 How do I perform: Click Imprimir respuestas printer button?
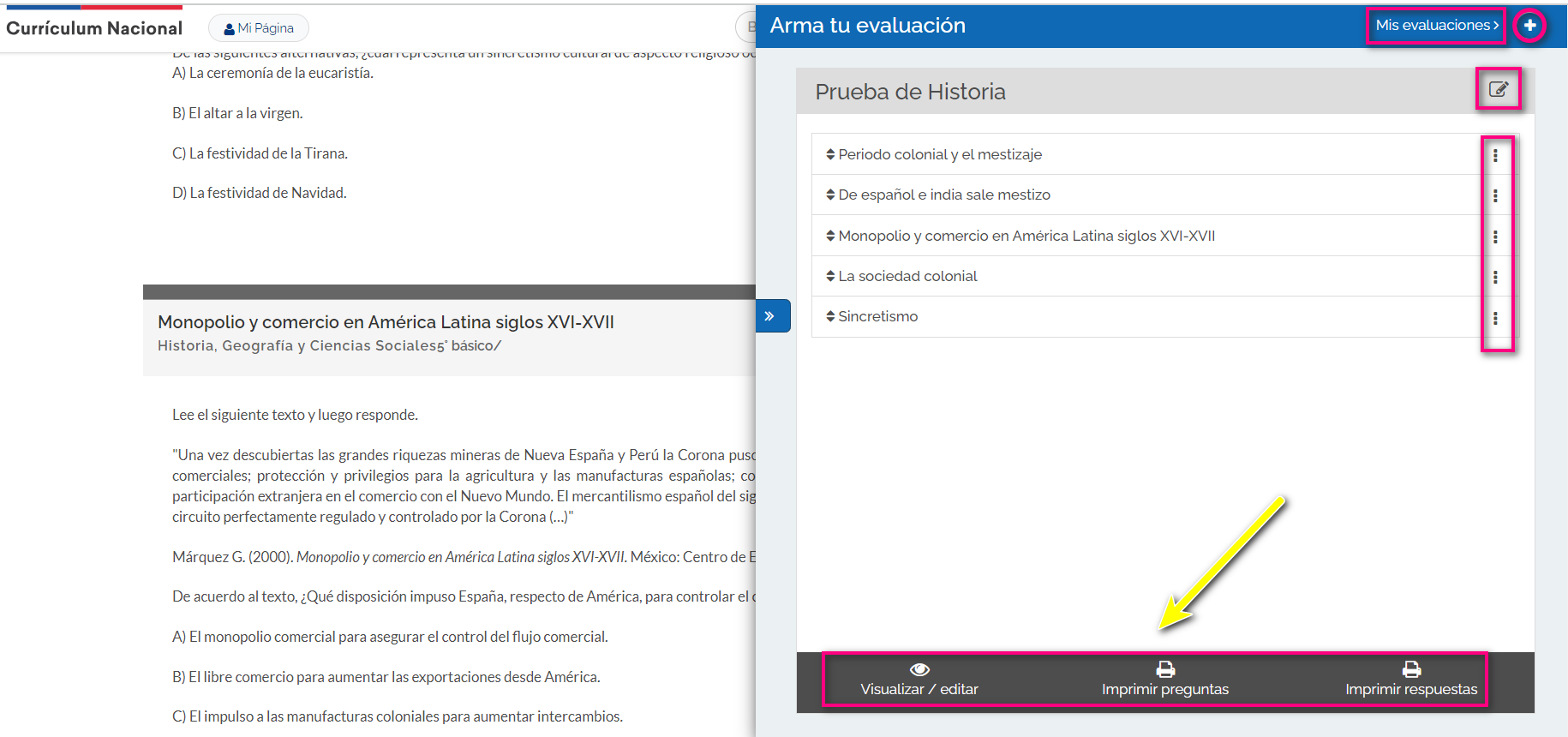point(1411,680)
